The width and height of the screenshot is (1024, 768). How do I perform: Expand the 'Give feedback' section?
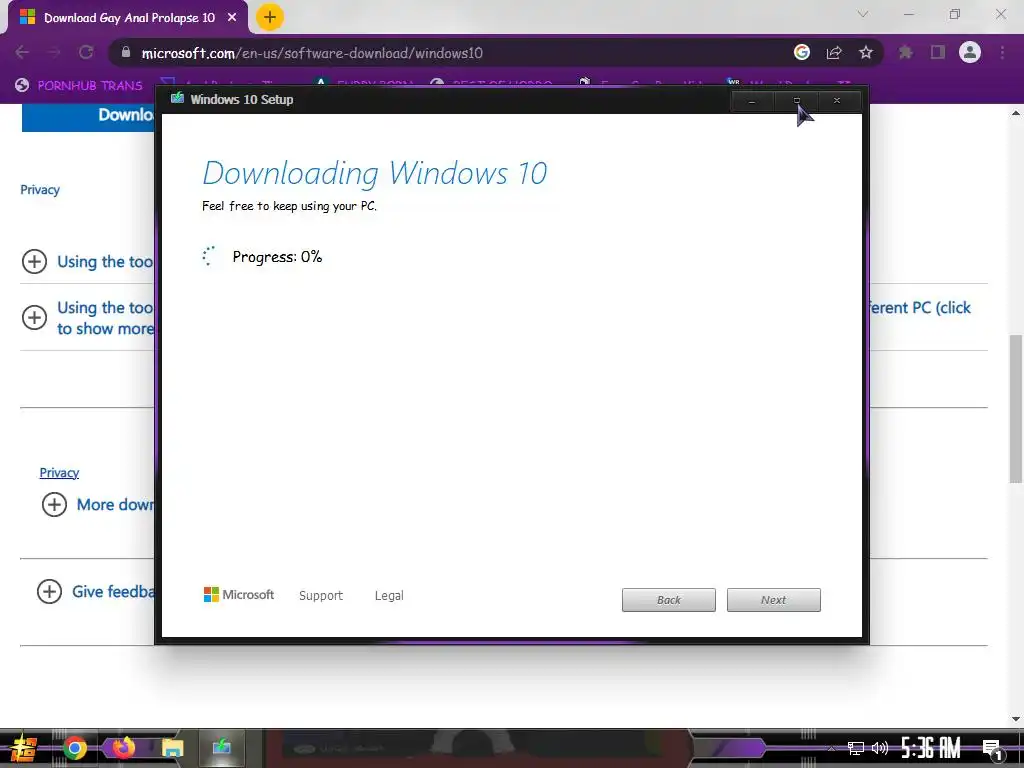click(x=49, y=592)
